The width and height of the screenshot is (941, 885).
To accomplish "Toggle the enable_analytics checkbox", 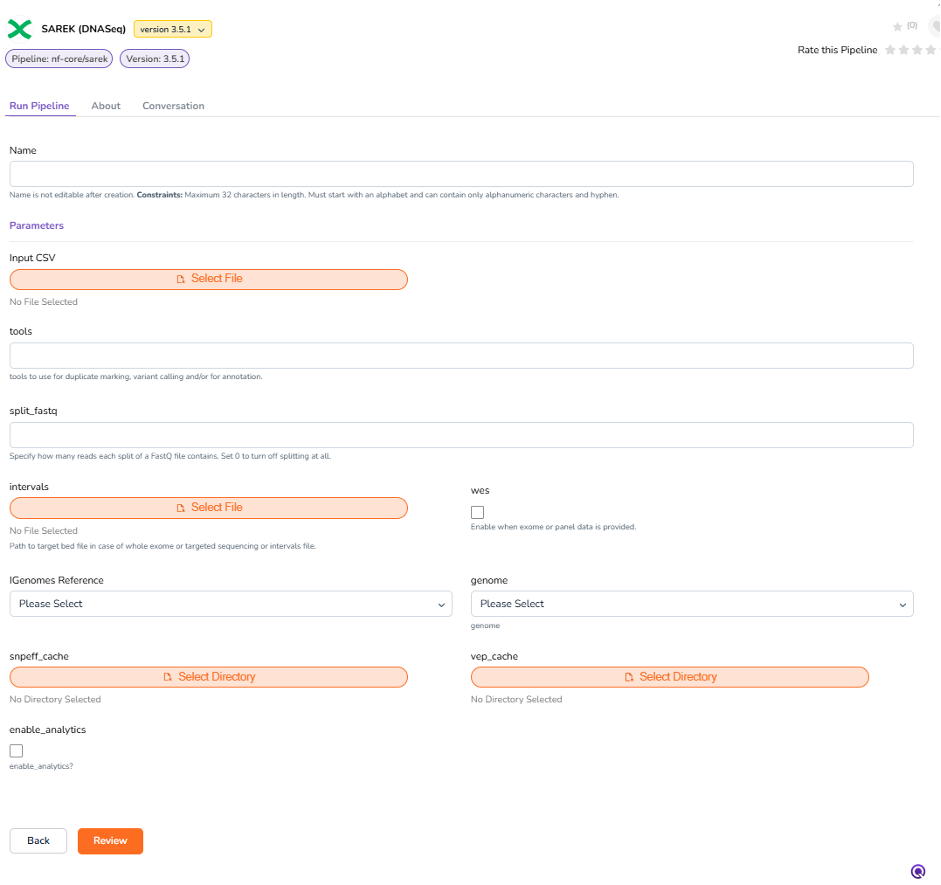I will point(16,751).
